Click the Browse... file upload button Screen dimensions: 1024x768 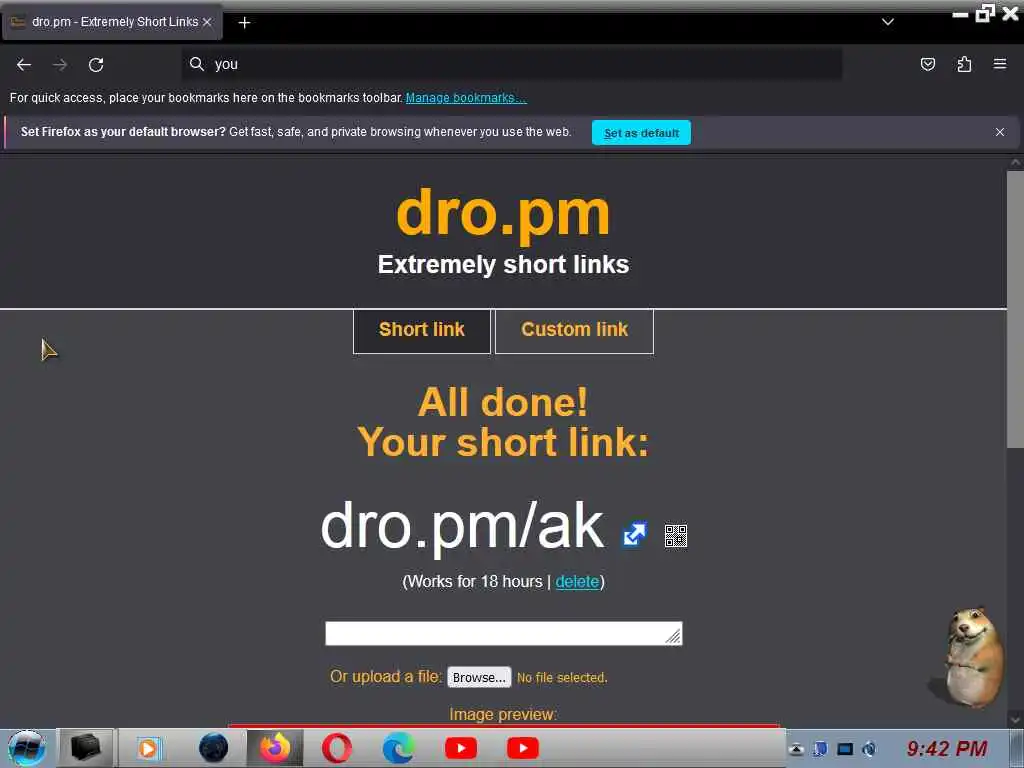coord(479,677)
